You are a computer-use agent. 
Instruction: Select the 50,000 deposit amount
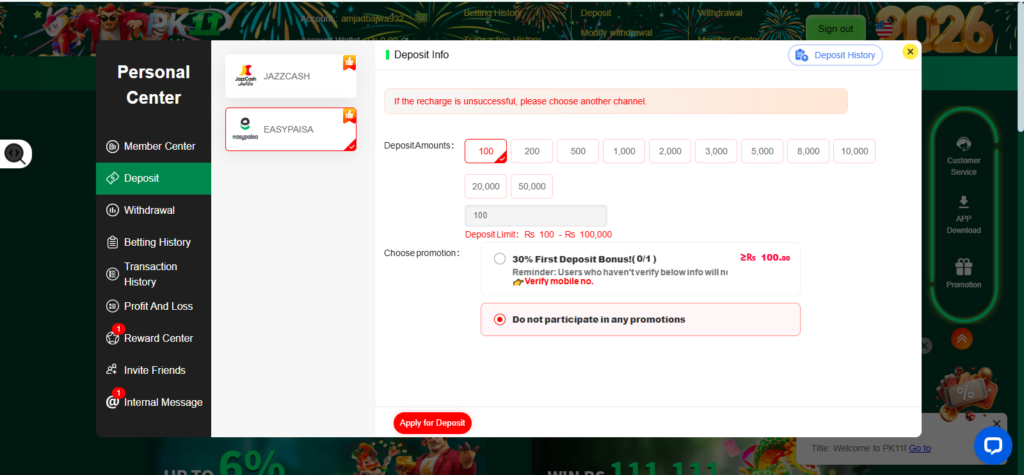pos(532,186)
